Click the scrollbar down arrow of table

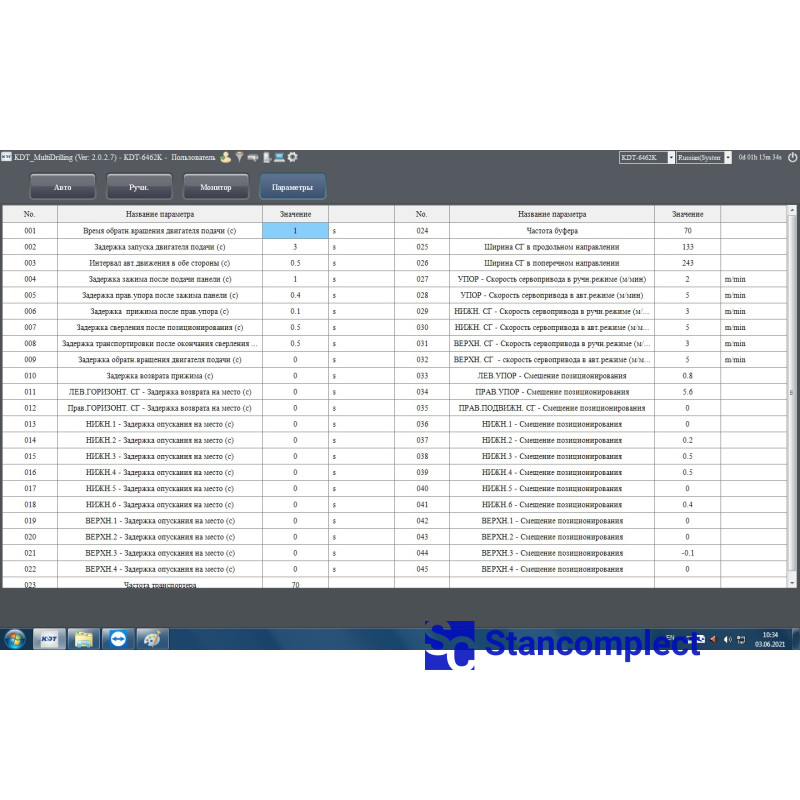click(792, 581)
